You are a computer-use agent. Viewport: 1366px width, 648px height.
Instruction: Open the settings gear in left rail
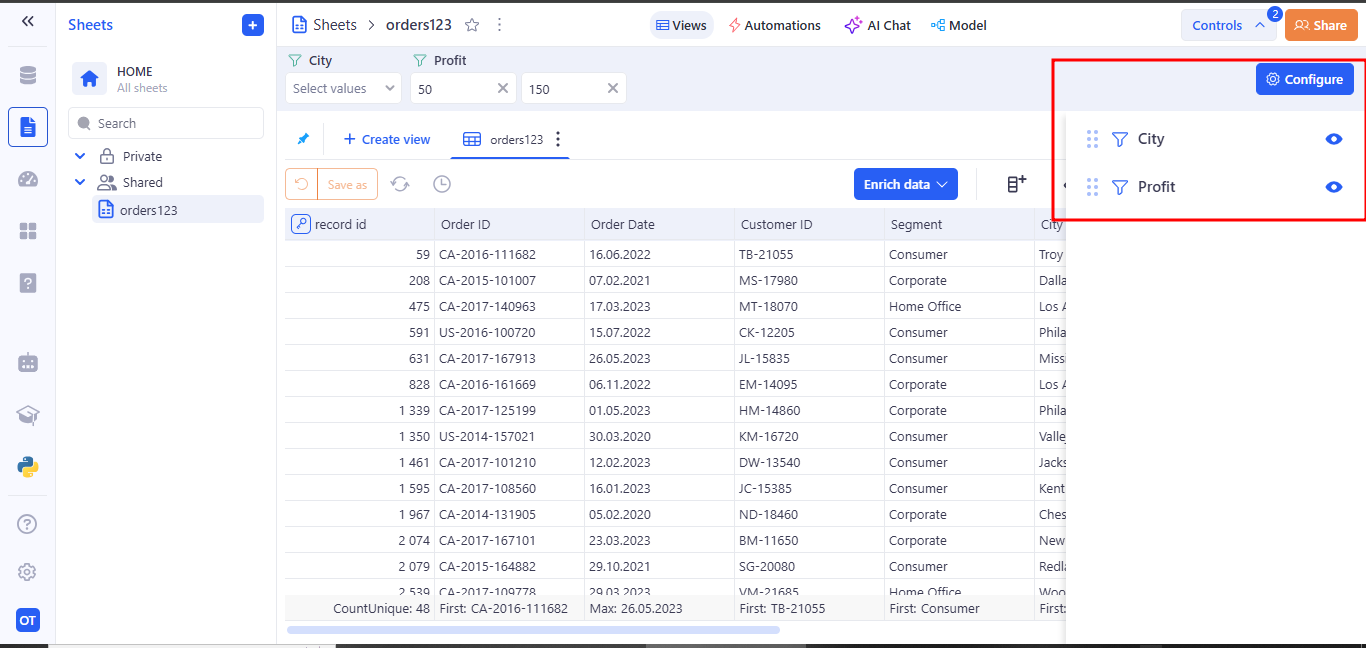tap(27, 572)
